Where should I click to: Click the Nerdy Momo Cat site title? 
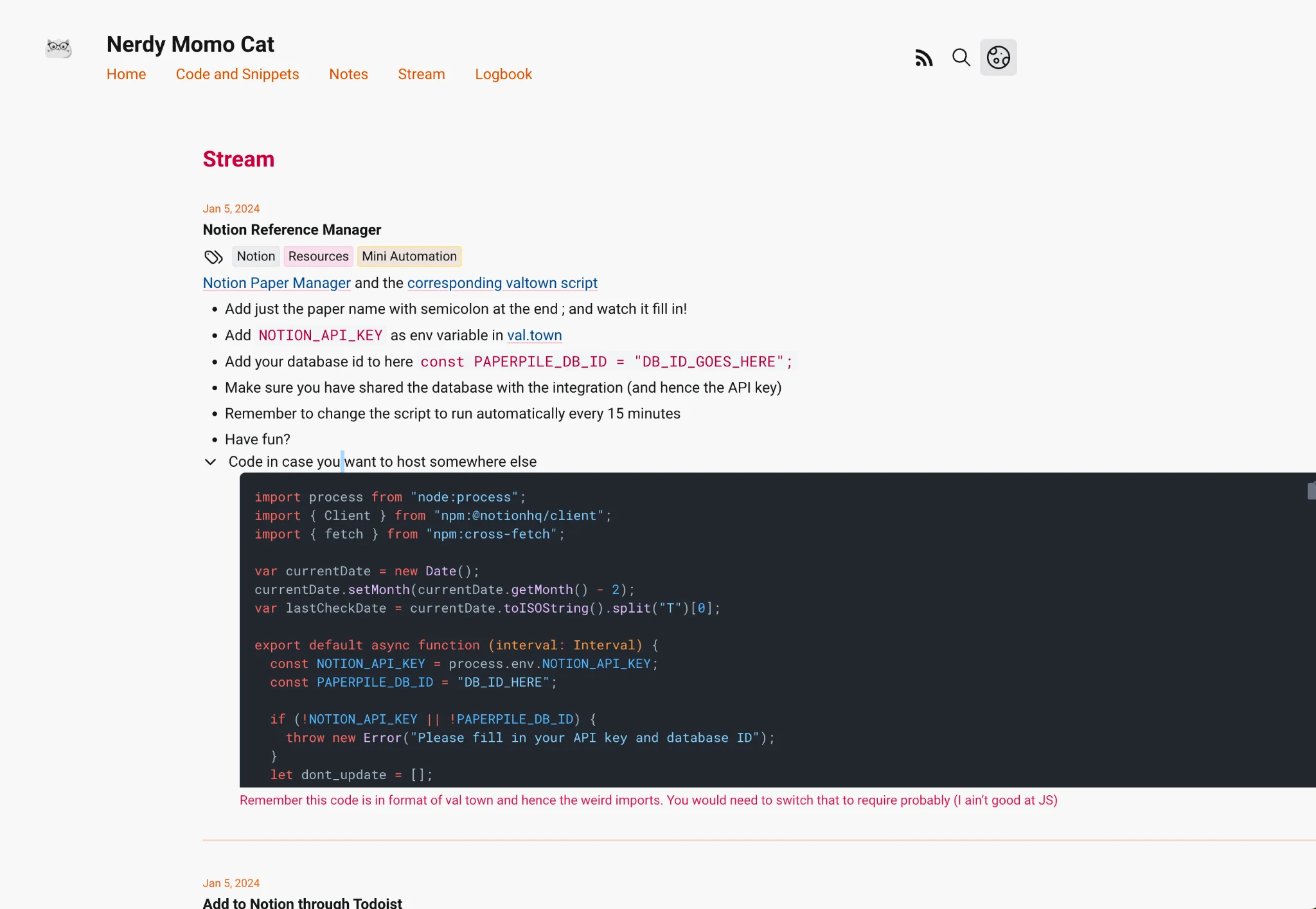[x=190, y=45]
